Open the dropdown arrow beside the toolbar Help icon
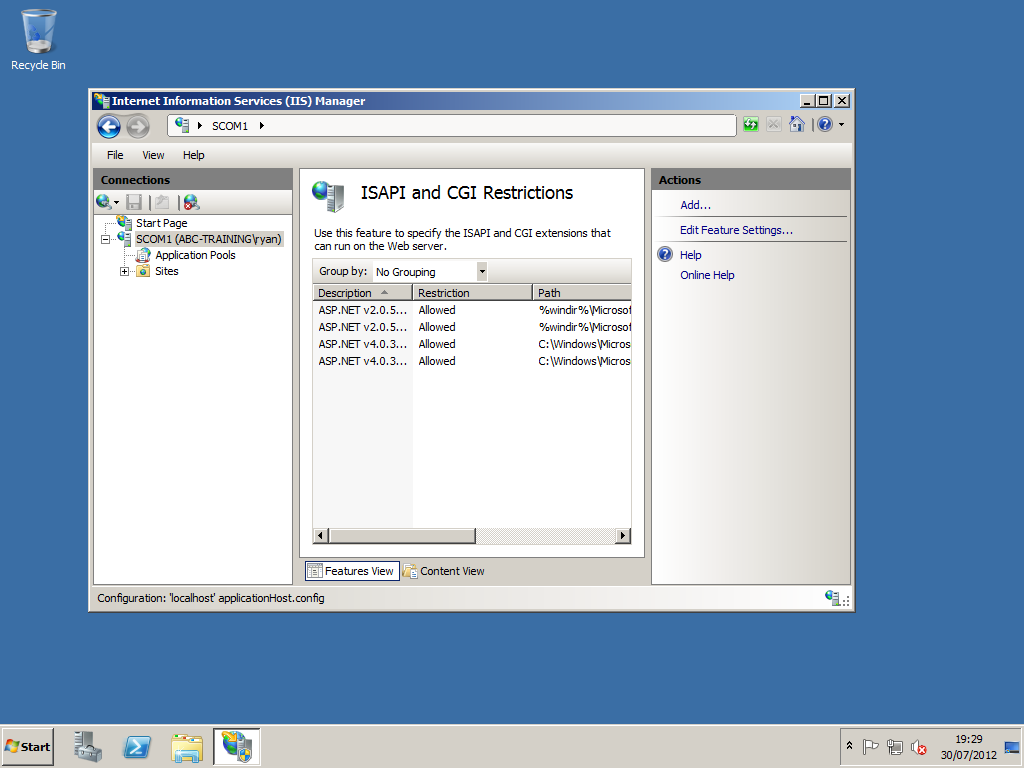Image resolution: width=1024 pixels, height=768 pixels. pos(841,124)
